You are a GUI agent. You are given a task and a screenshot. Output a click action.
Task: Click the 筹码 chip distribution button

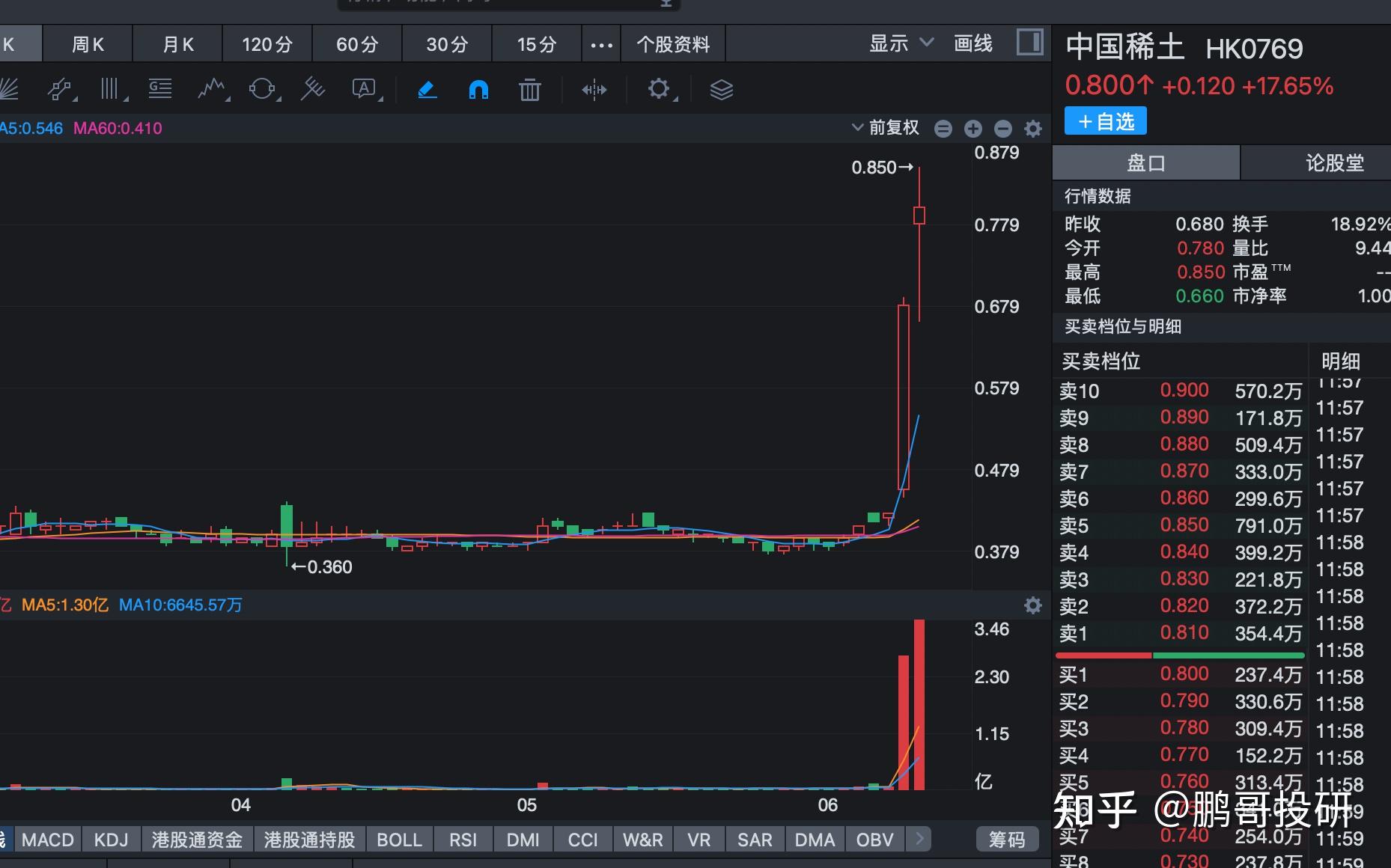(x=1007, y=840)
